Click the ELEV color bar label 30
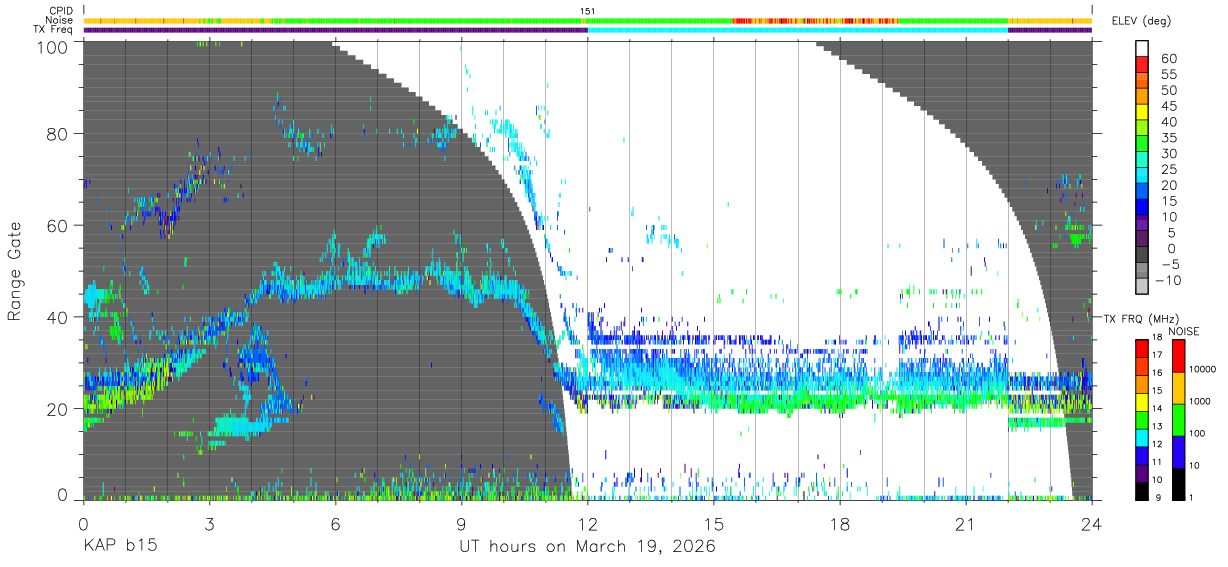 point(1168,154)
